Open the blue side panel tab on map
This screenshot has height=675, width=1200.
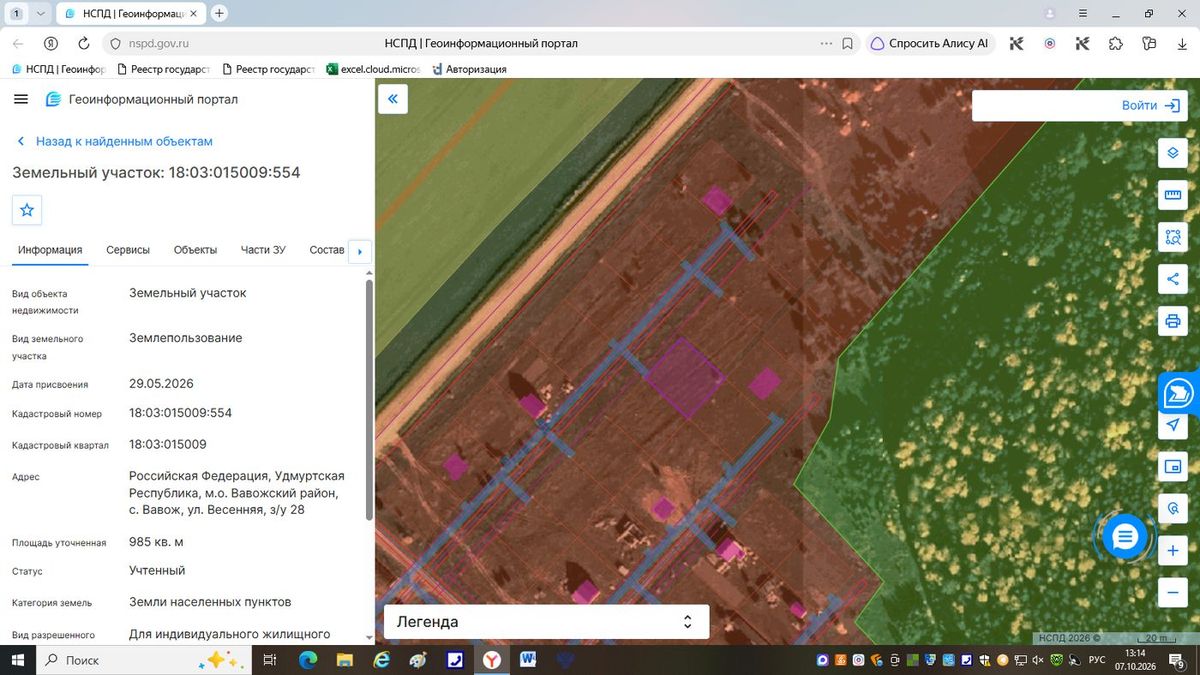(1178, 394)
